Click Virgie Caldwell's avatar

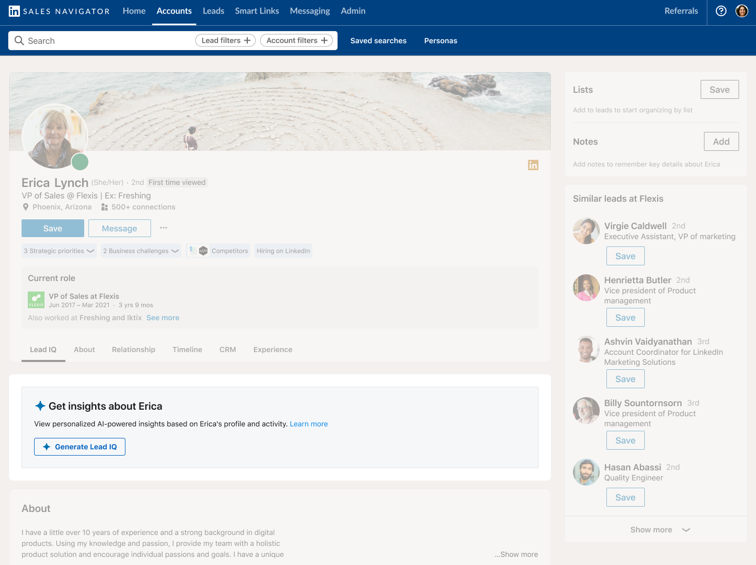586,231
